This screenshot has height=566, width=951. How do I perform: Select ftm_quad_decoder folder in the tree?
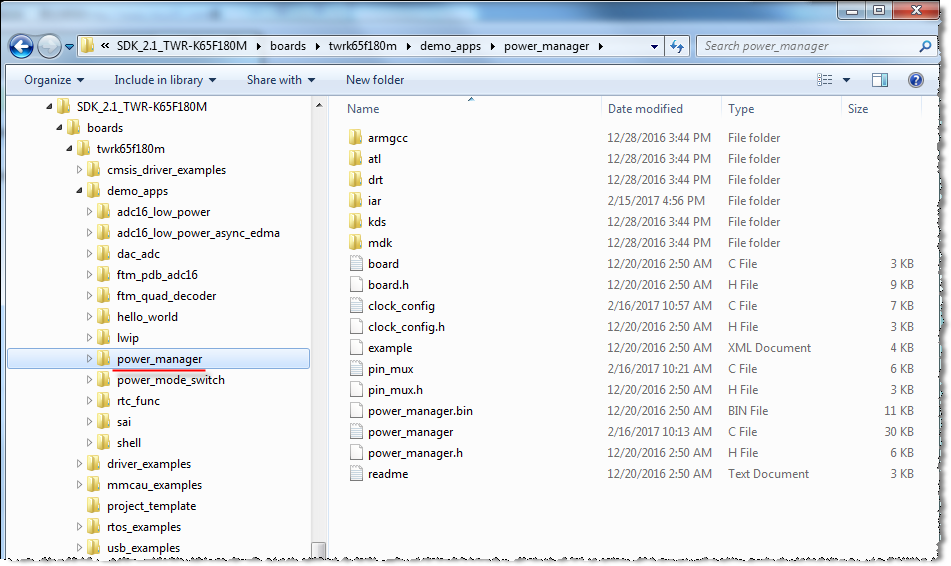coord(167,296)
